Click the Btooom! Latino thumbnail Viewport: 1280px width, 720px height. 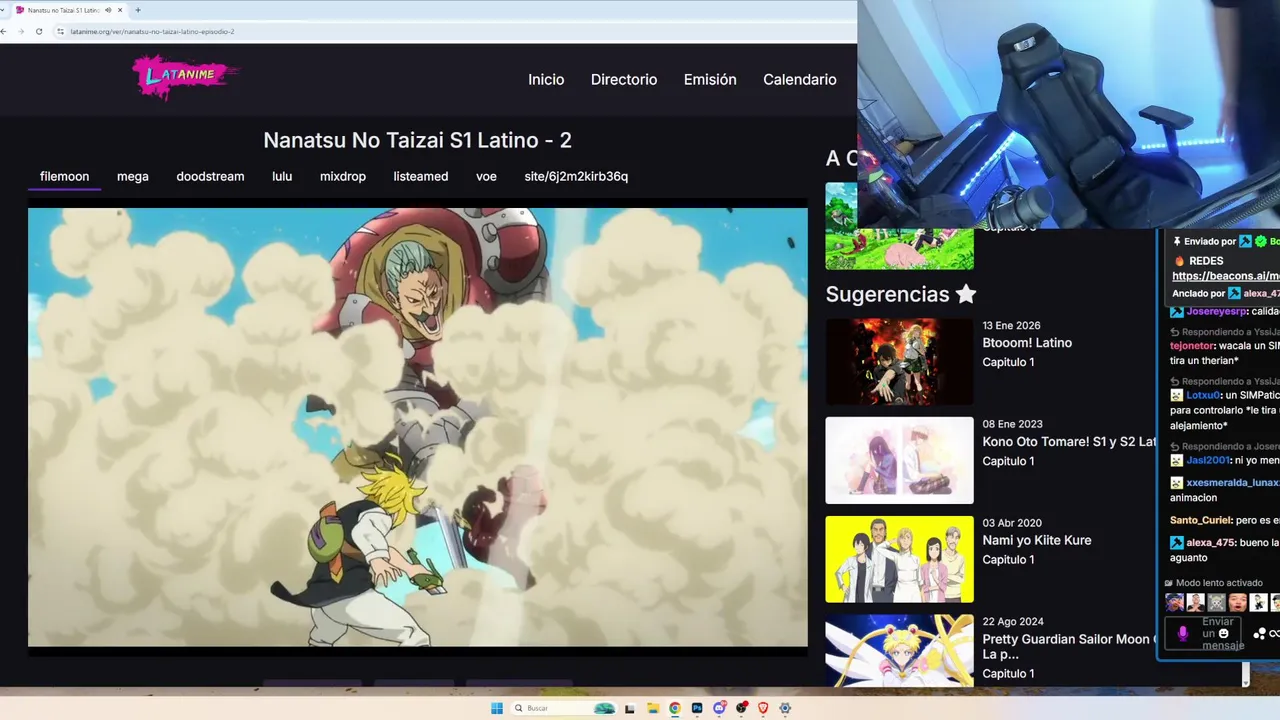[x=899, y=361]
